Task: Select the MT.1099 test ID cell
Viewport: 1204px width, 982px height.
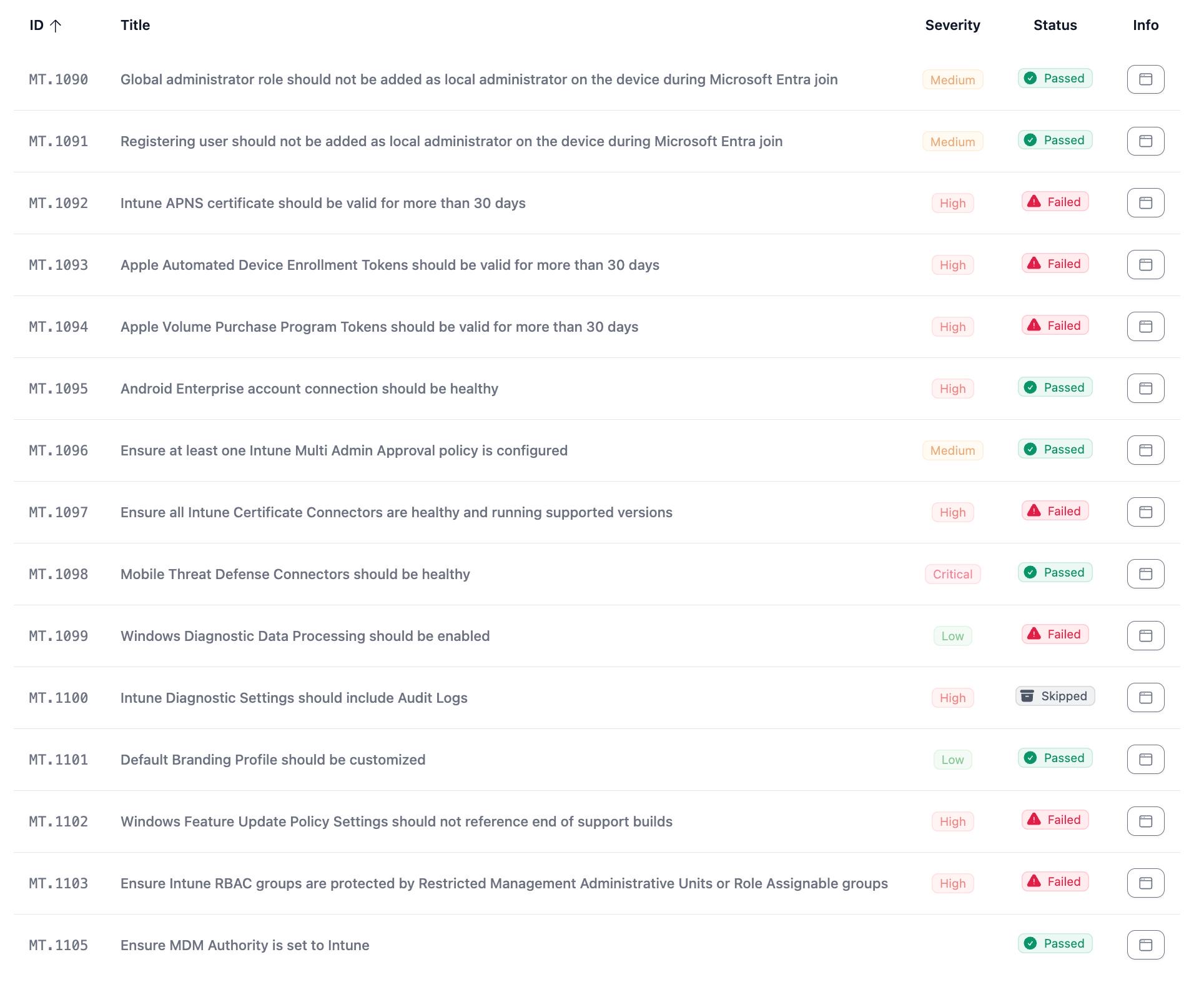Action: point(58,637)
